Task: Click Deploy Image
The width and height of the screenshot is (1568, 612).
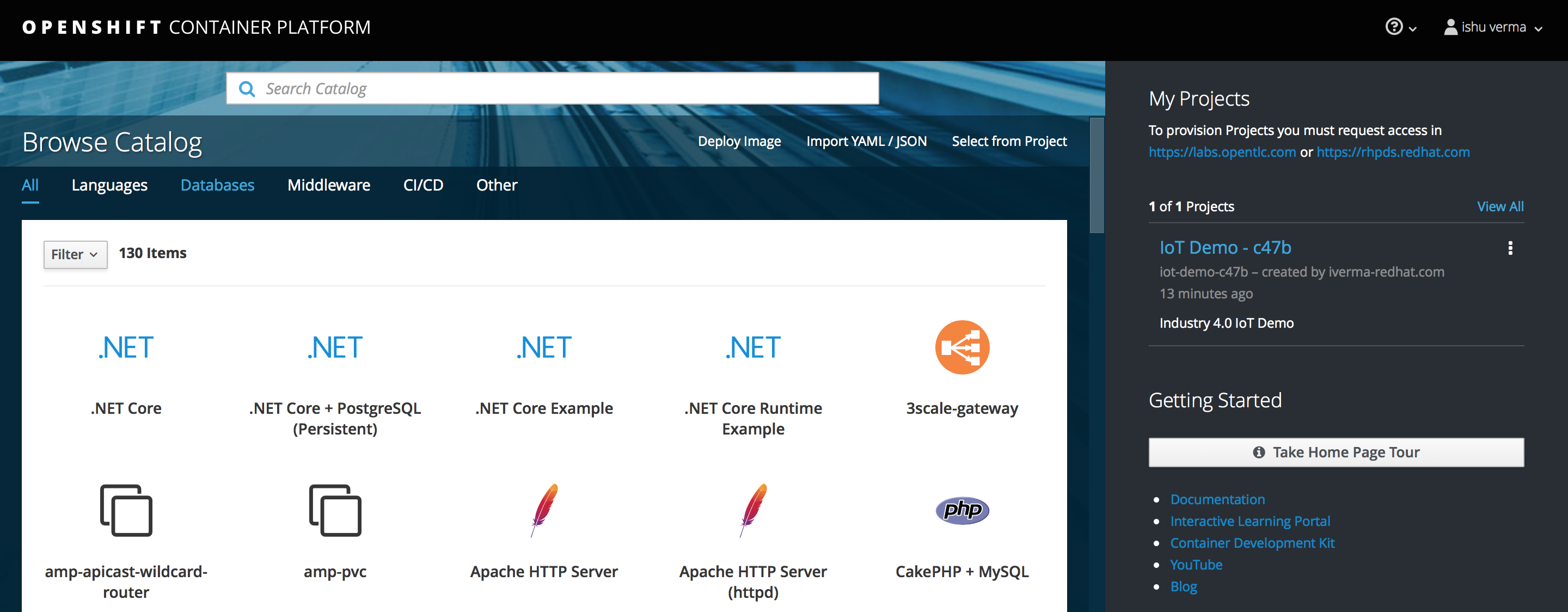Action: 739,141
